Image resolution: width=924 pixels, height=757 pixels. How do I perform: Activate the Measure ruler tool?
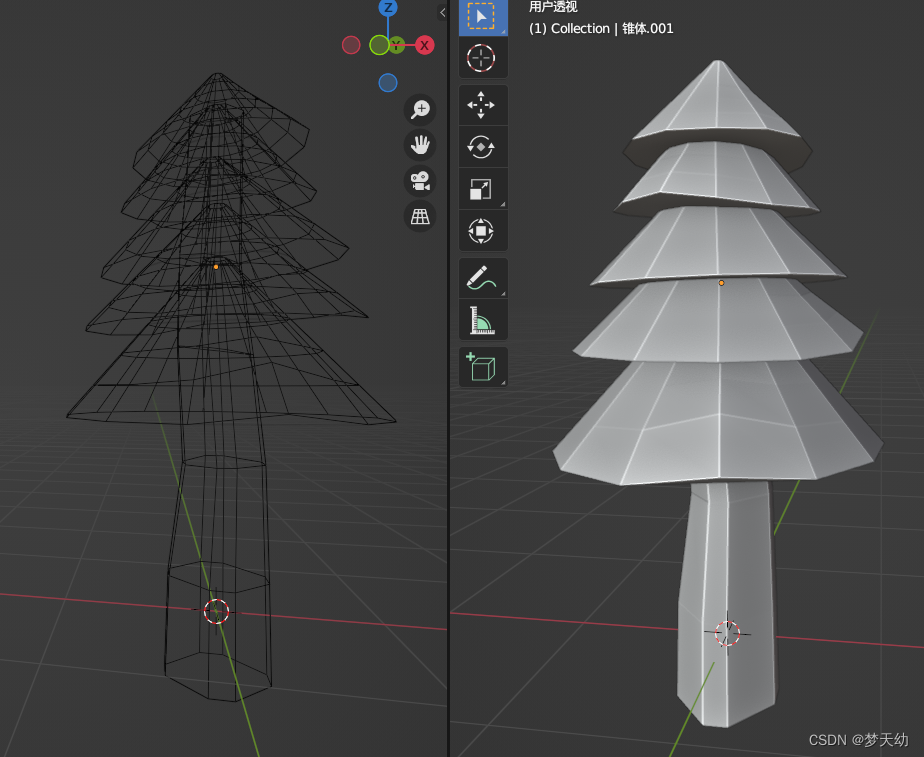pyautogui.click(x=483, y=320)
